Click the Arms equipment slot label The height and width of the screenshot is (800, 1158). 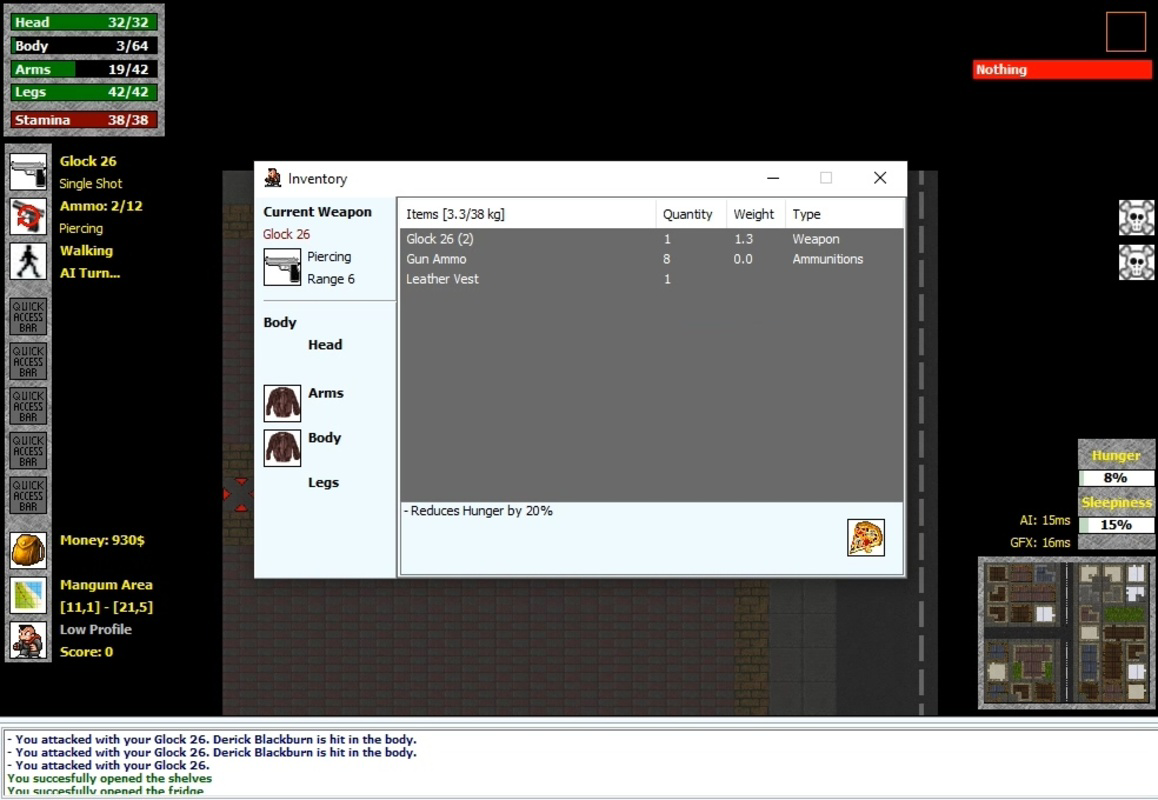coord(326,393)
